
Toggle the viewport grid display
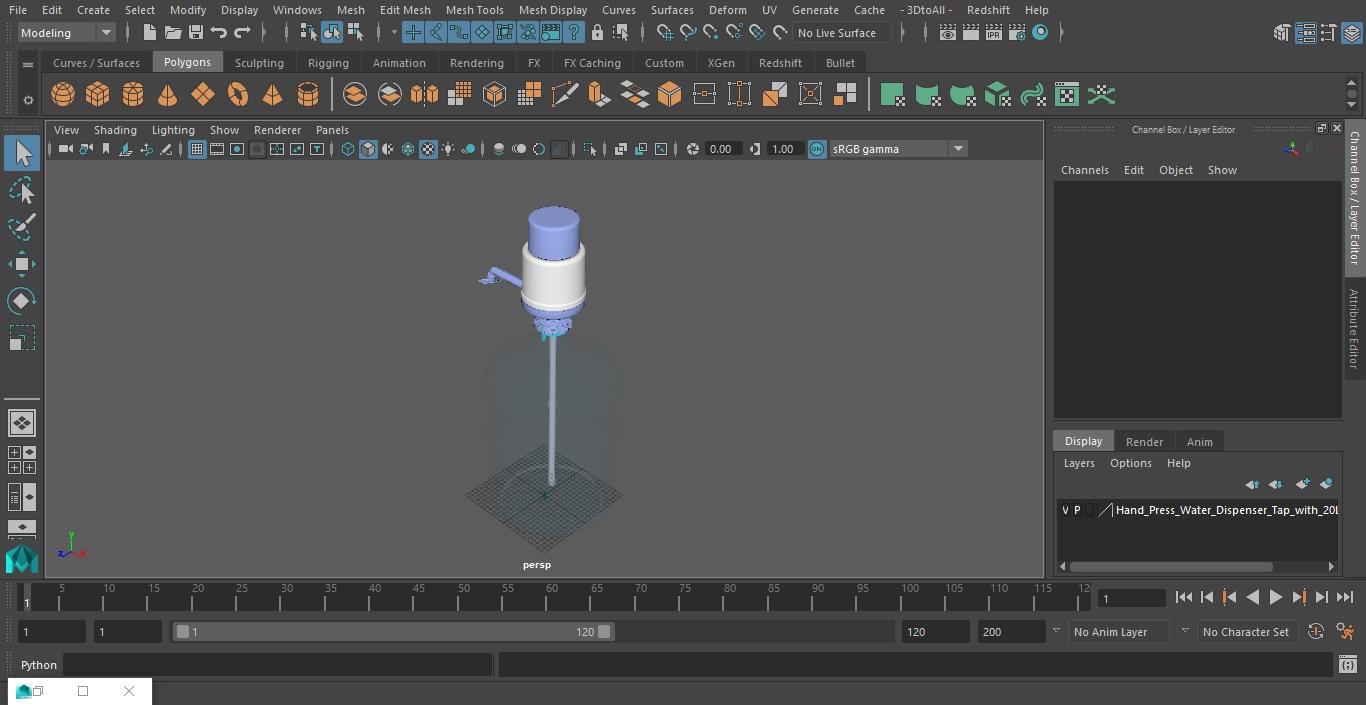pos(197,149)
